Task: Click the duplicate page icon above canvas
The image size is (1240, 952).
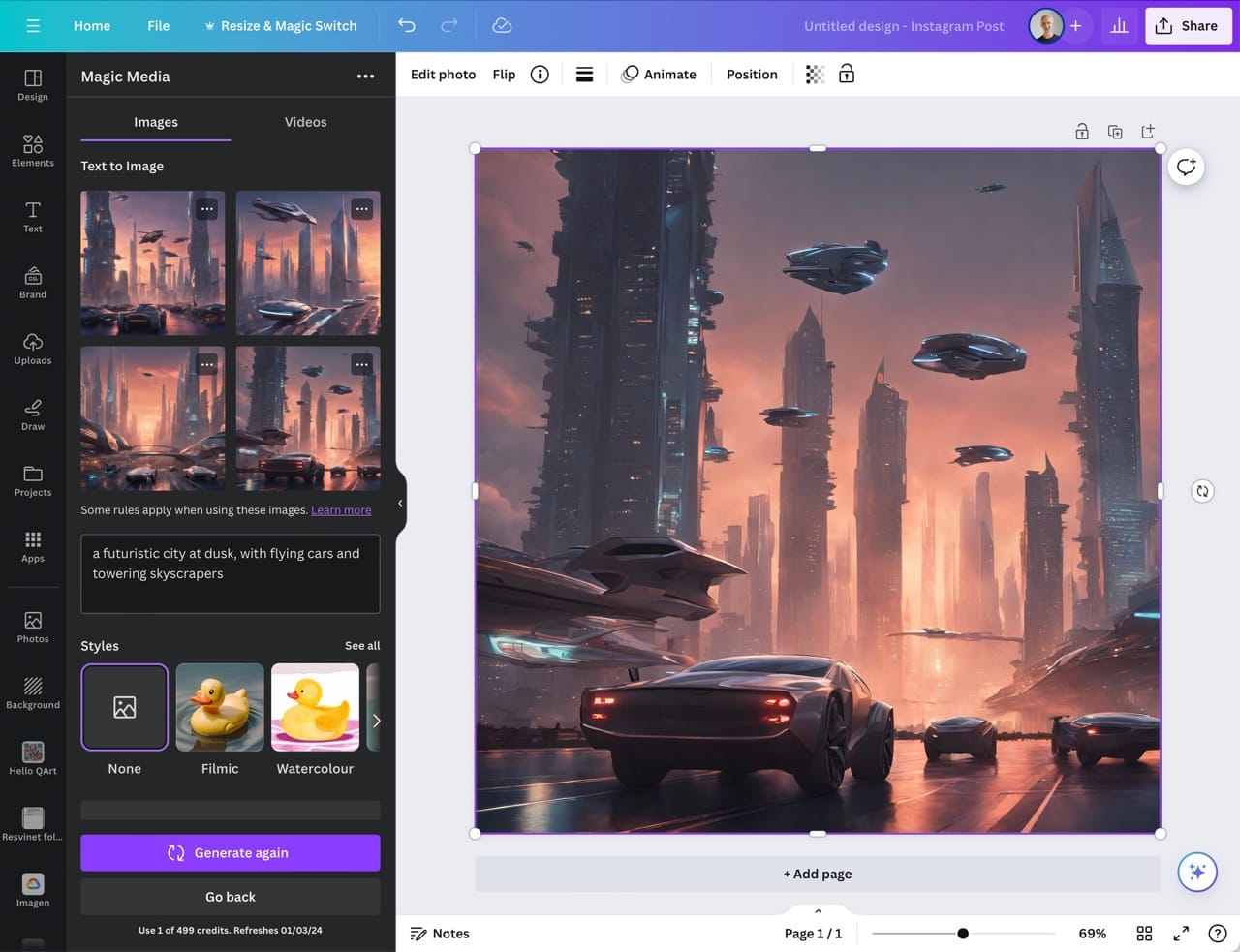Action: (x=1115, y=132)
